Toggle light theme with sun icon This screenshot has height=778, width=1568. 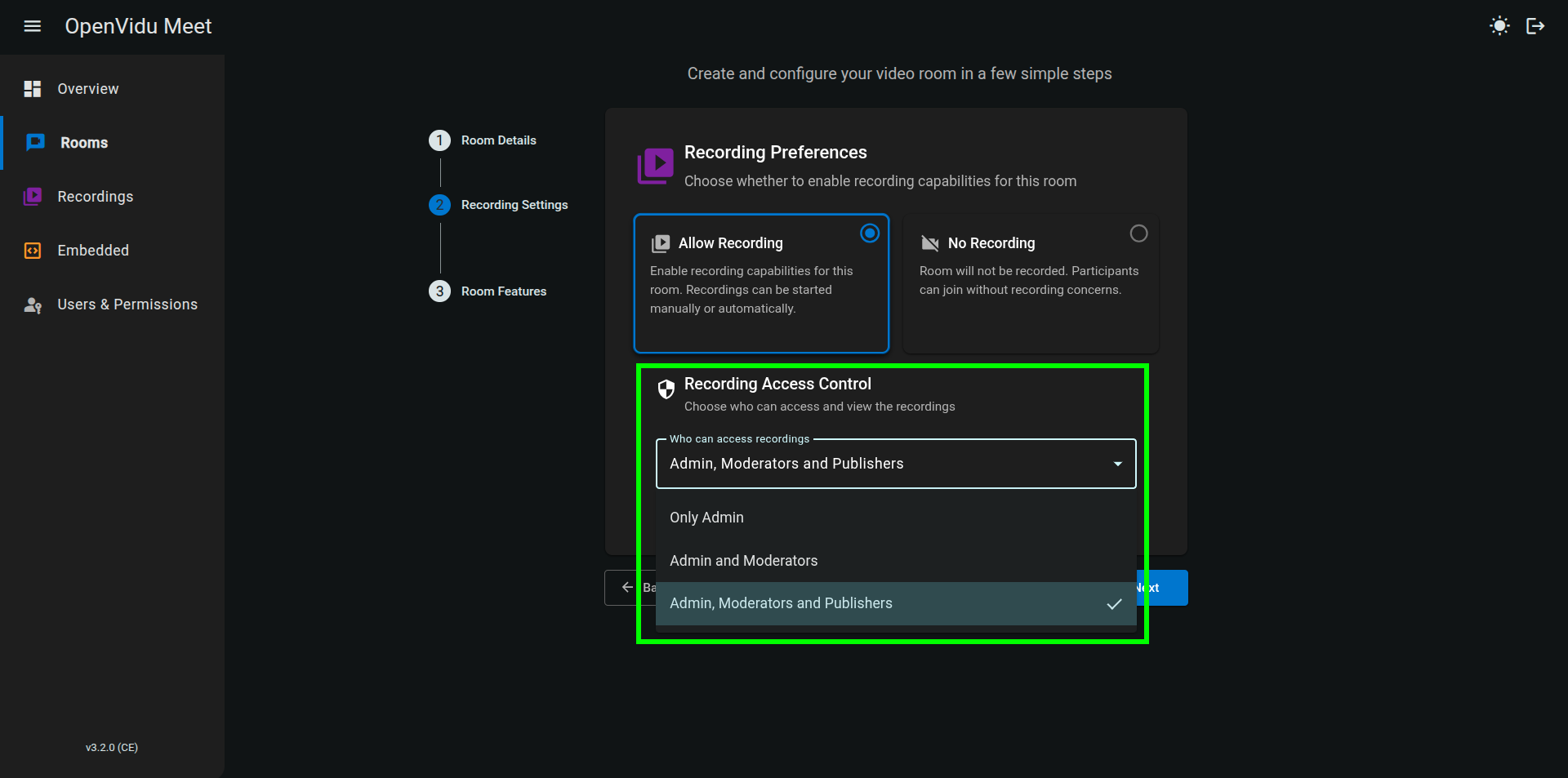[x=1499, y=26]
